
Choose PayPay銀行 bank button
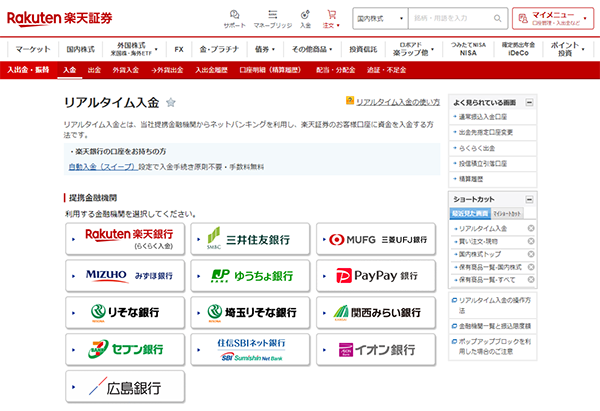(x=376, y=276)
